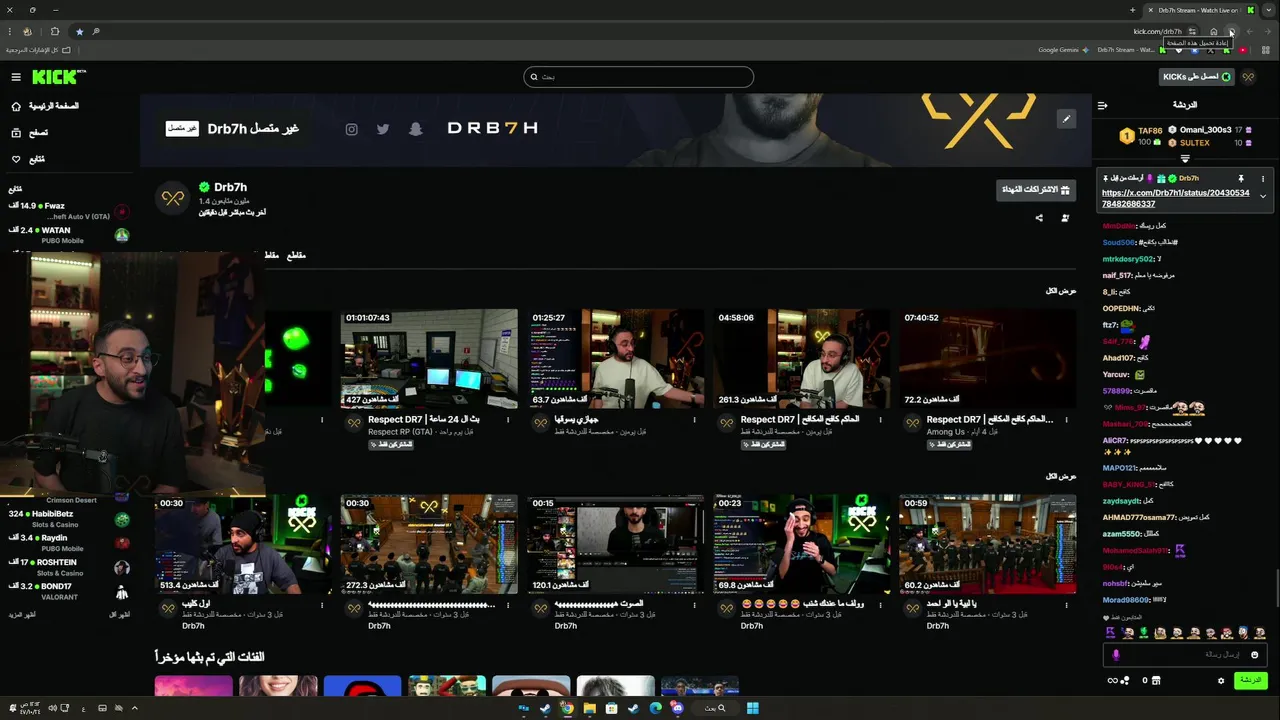Open the 04:58:06 video thumbnail
This screenshot has height=720, width=1280.
[801, 359]
